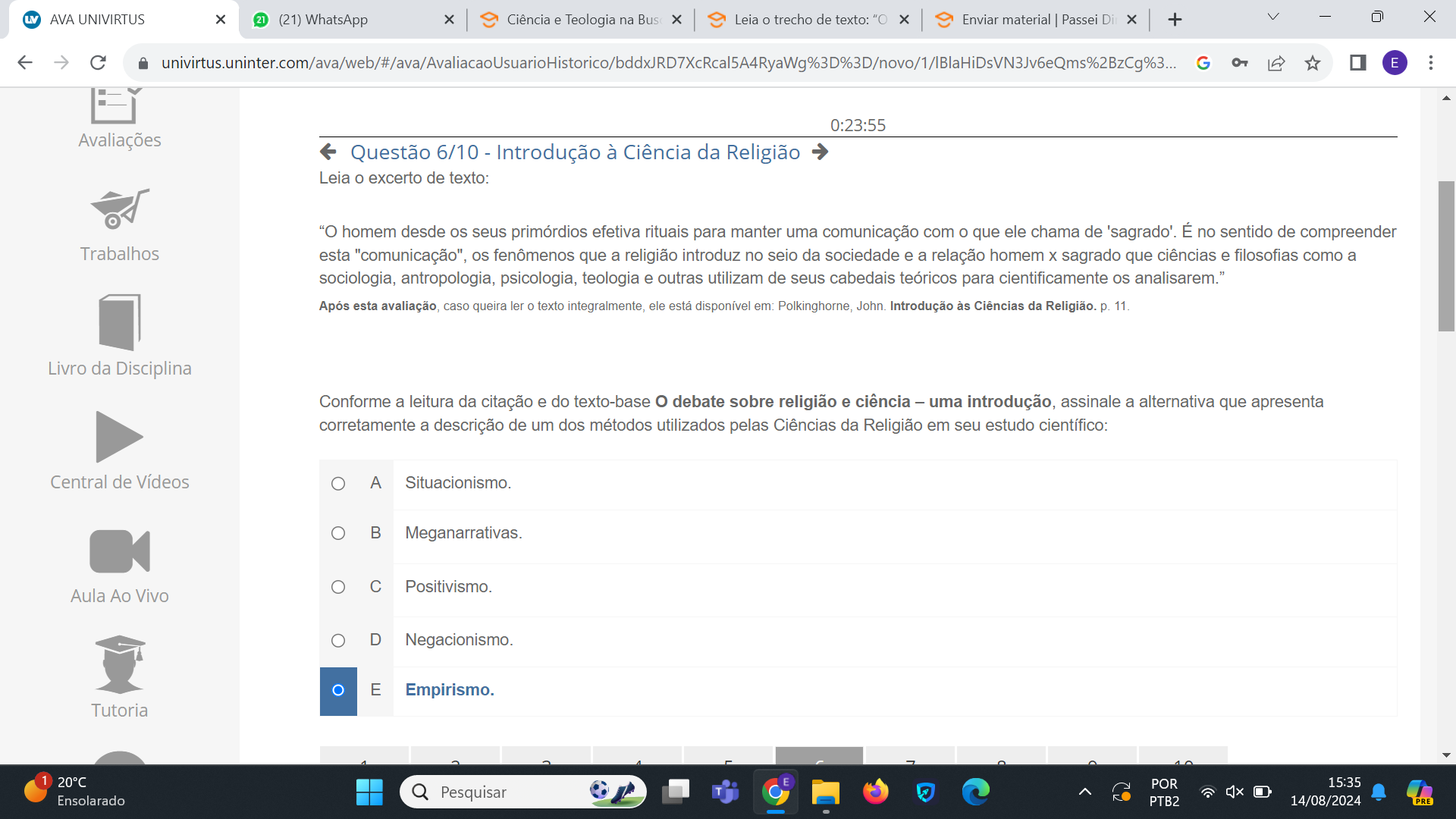1456x819 pixels.
Task: Click the page vertical scrollbar thumb
Action: coord(1446,256)
